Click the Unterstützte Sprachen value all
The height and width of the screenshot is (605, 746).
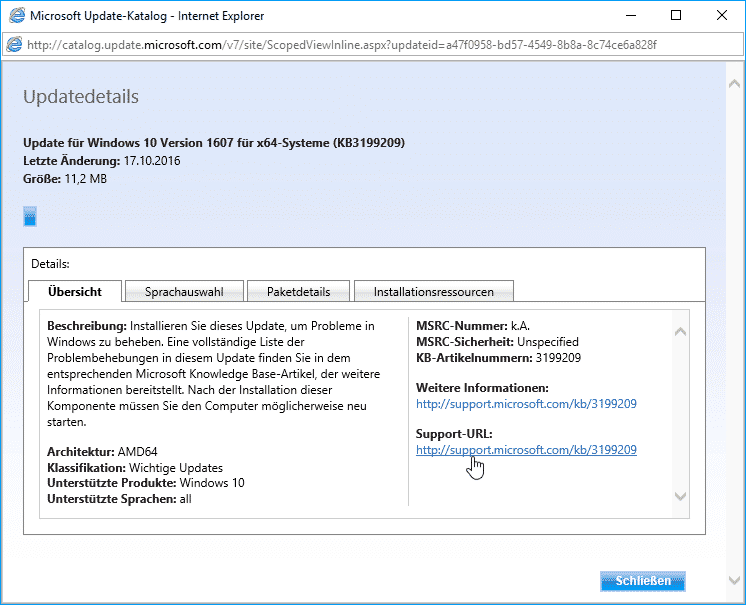point(186,499)
